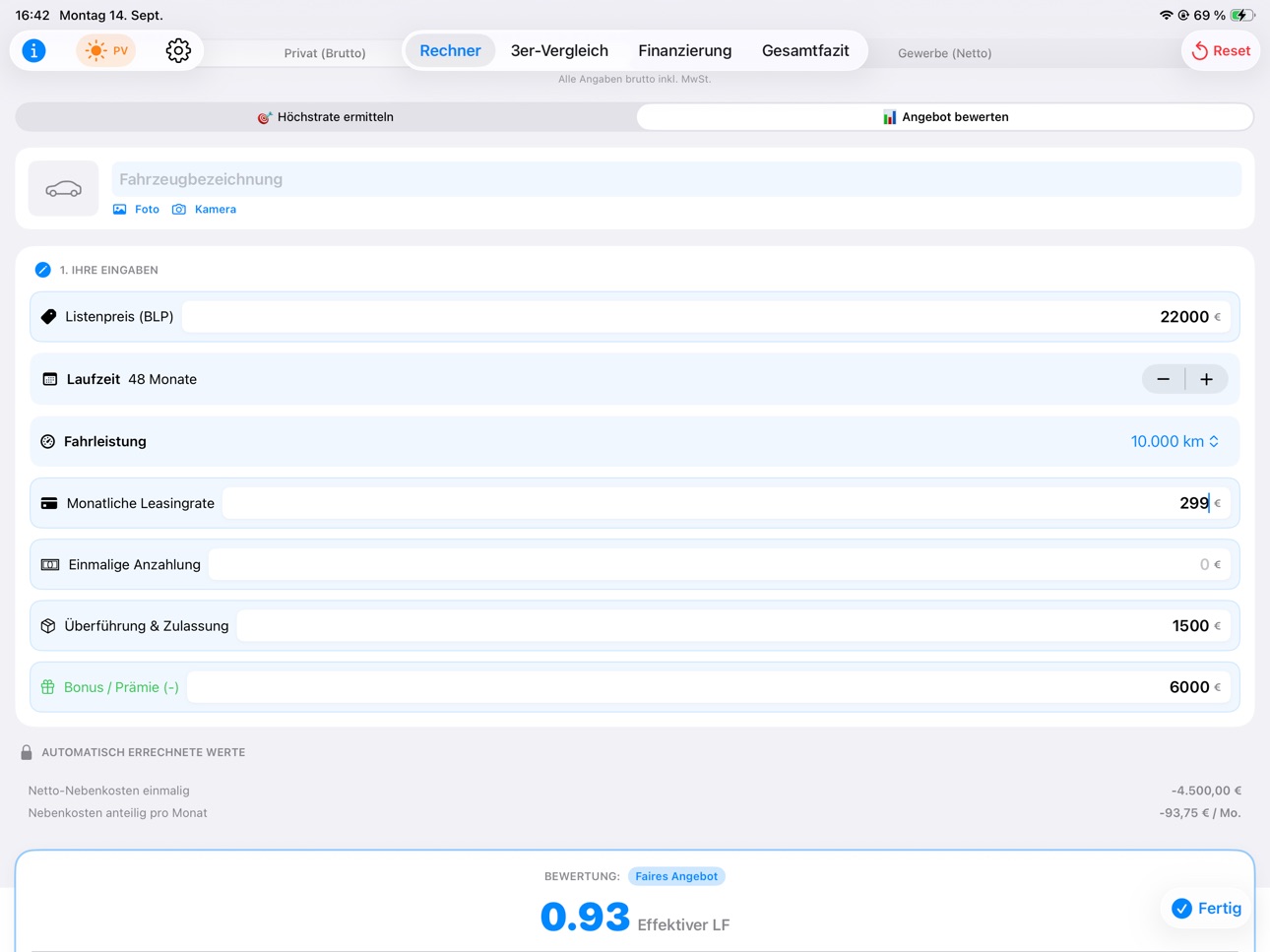The height and width of the screenshot is (952, 1270).
Task: Tap the car placeholder image
Action: click(x=63, y=188)
